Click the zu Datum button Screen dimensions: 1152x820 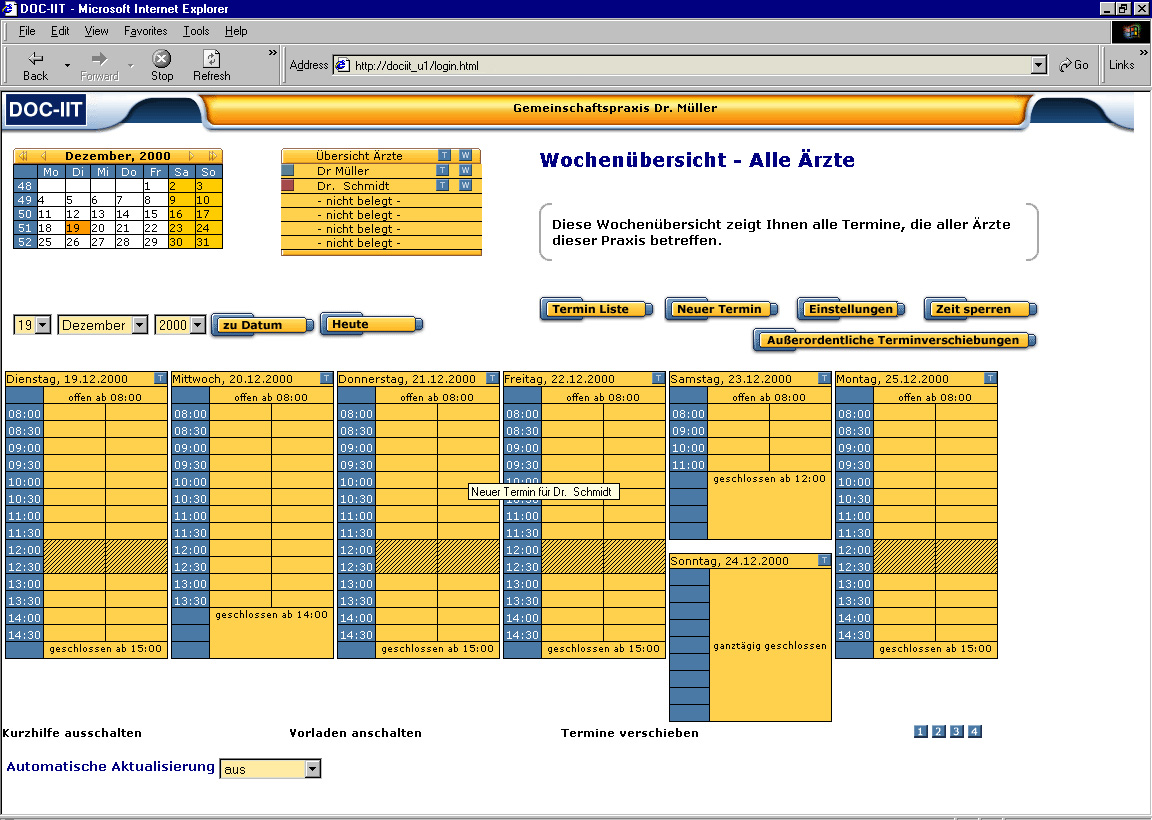point(262,325)
